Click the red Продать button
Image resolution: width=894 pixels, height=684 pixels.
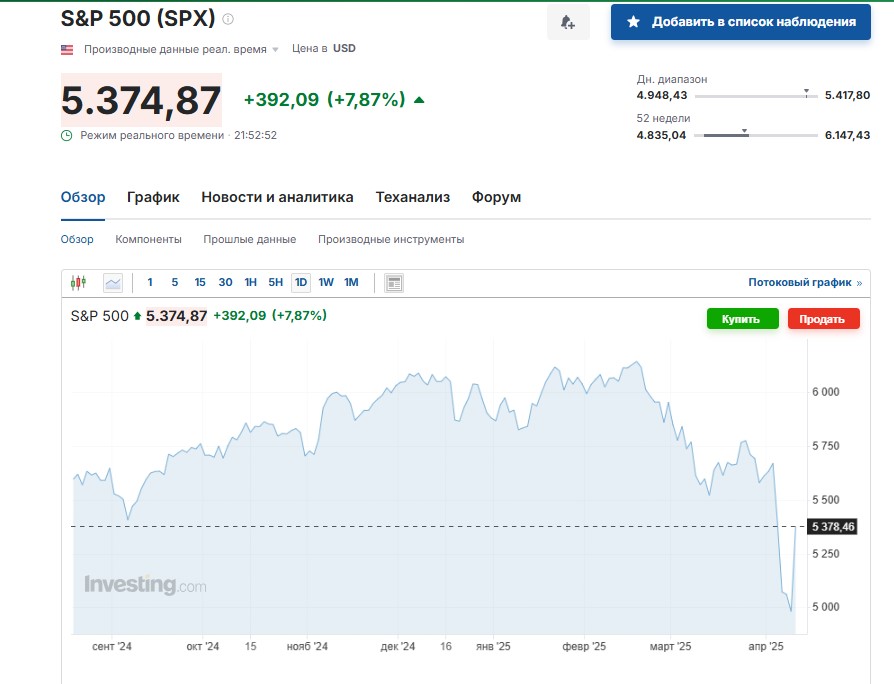pyautogui.click(x=823, y=319)
